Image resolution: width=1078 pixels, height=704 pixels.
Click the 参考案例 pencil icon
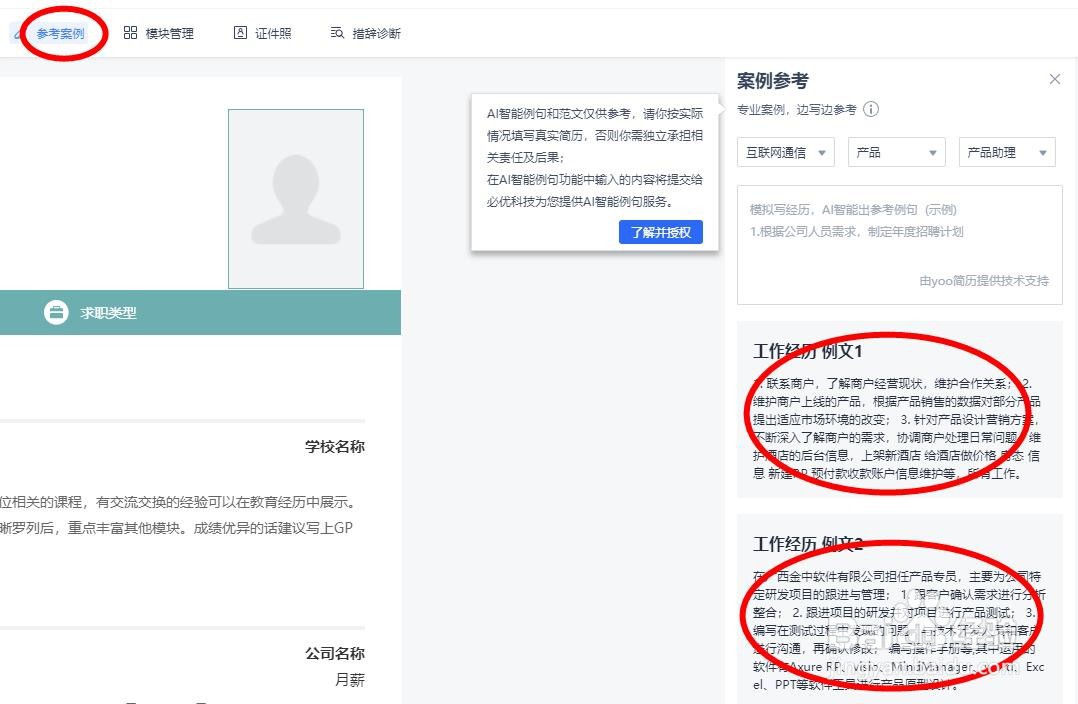[x=17, y=33]
